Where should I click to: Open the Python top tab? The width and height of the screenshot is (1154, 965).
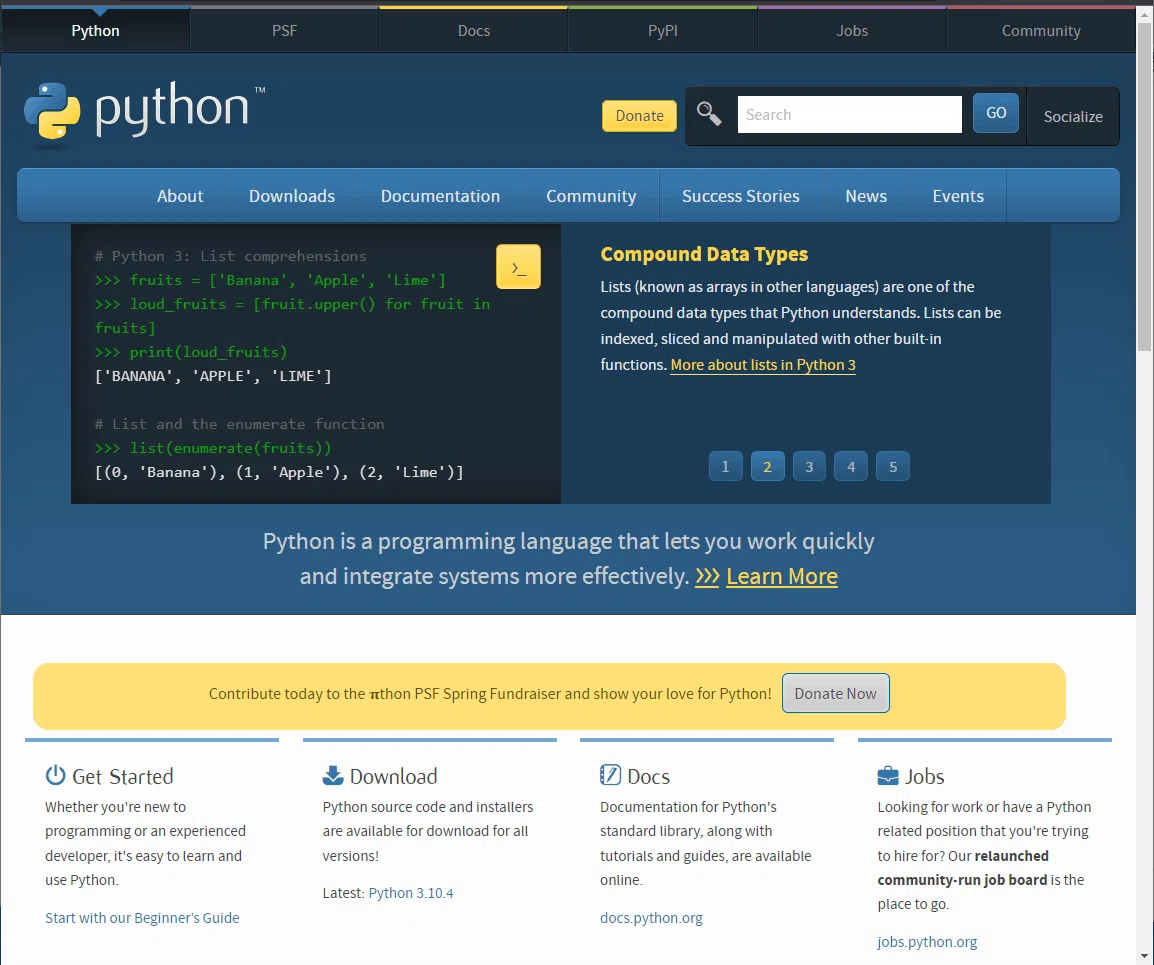95,30
